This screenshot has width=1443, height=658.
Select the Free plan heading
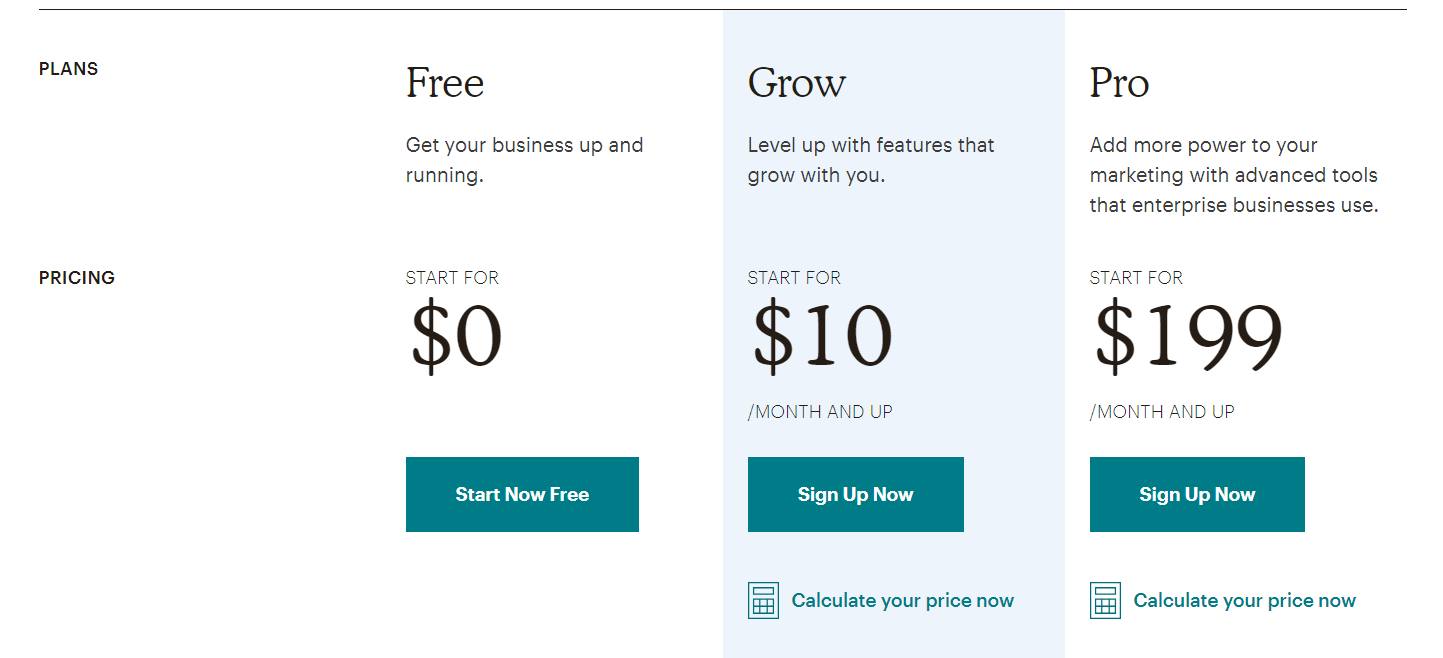(x=445, y=82)
